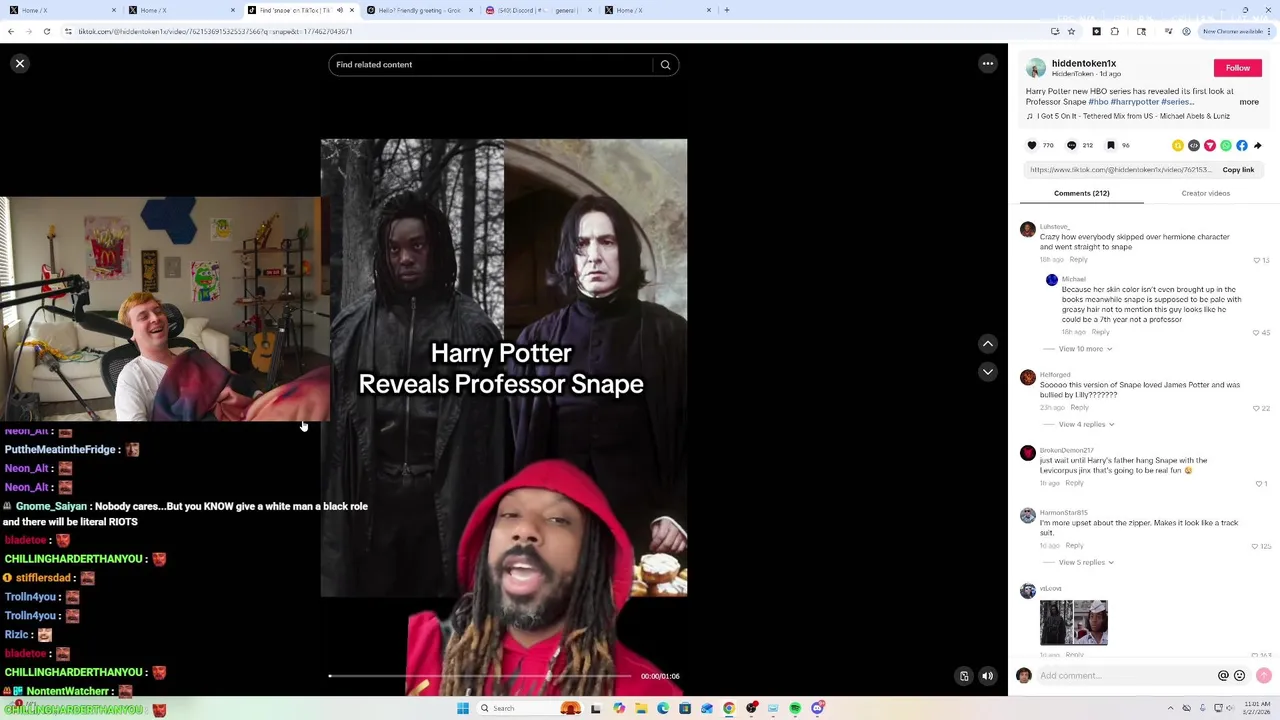
Task: Click the mention @ icon in comment box
Action: click(1223, 676)
